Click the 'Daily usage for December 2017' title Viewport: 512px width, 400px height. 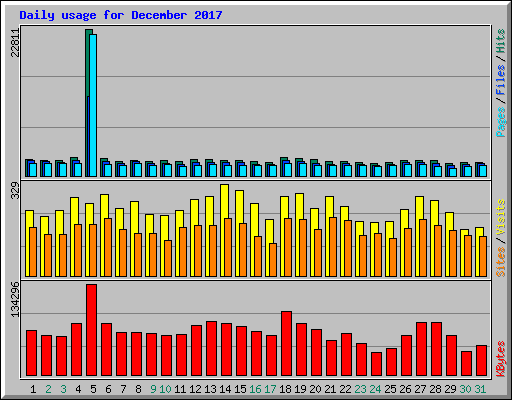121,15
